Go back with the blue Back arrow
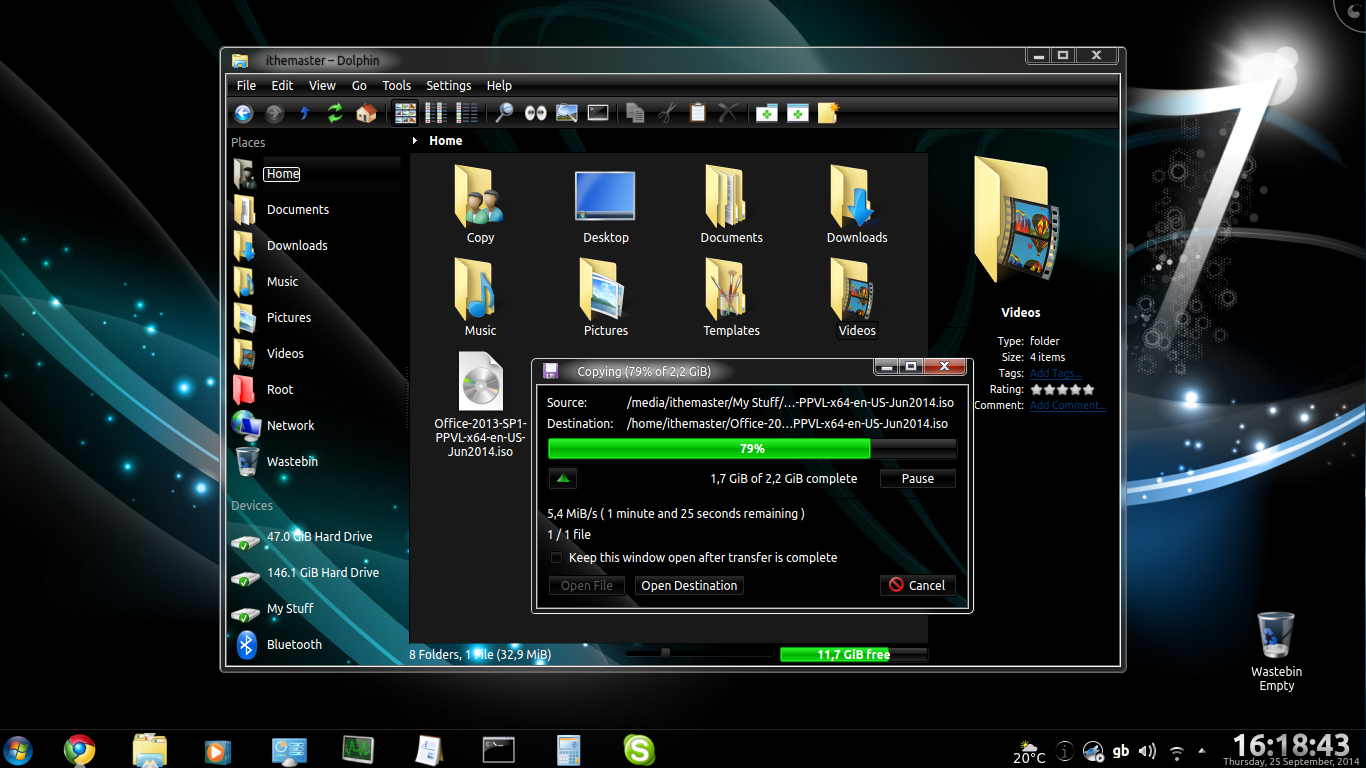 click(x=244, y=113)
